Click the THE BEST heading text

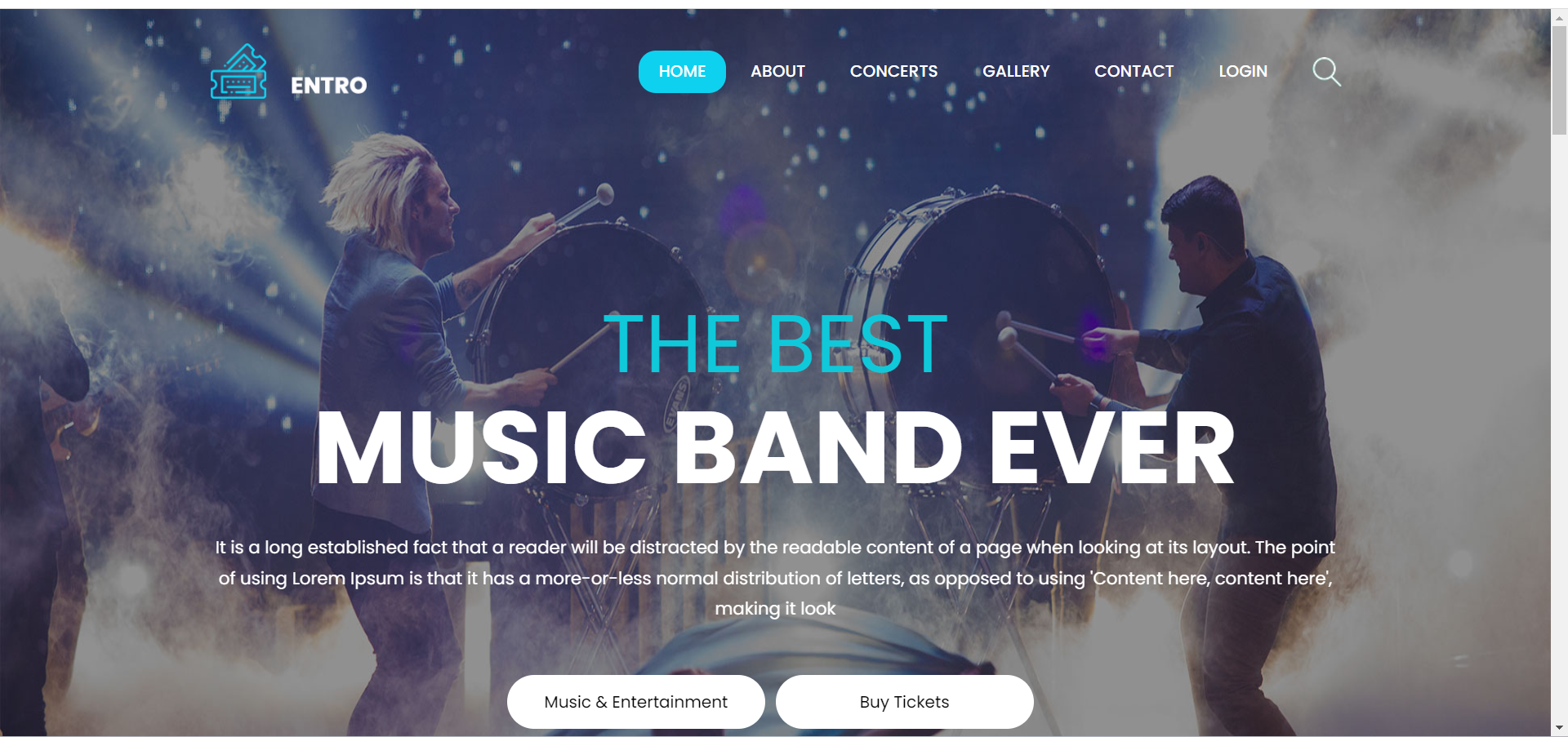click(x=776, y=345)
